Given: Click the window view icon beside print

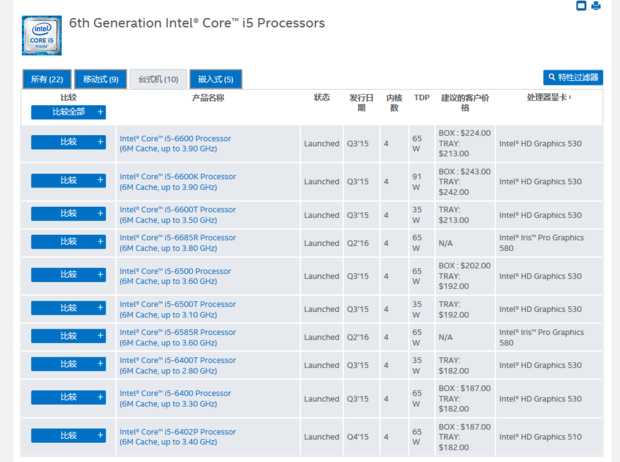Looking at the screenshot, I should (x=581, y=6).
